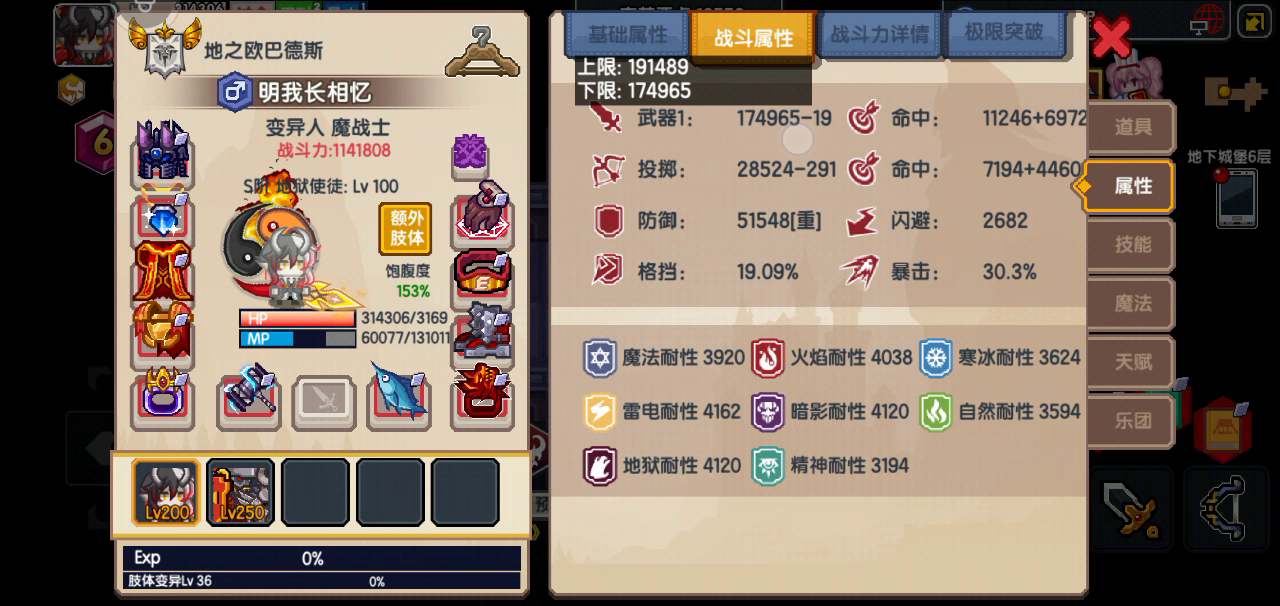Switch to the 基础属性 tab
This screenshot has width=1280, height=606.
click(x=627, y=34)
